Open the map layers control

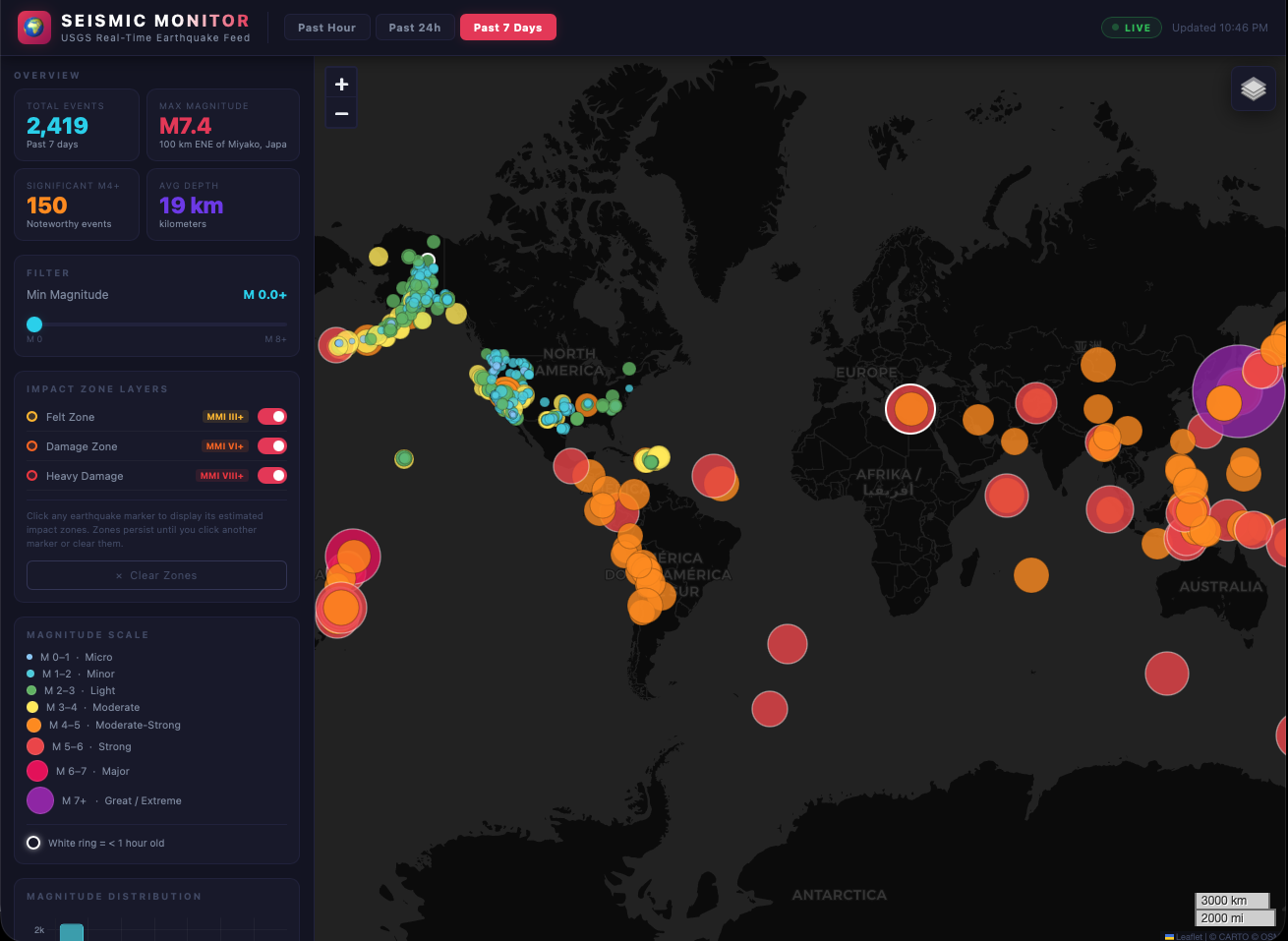pos(1254,88)
